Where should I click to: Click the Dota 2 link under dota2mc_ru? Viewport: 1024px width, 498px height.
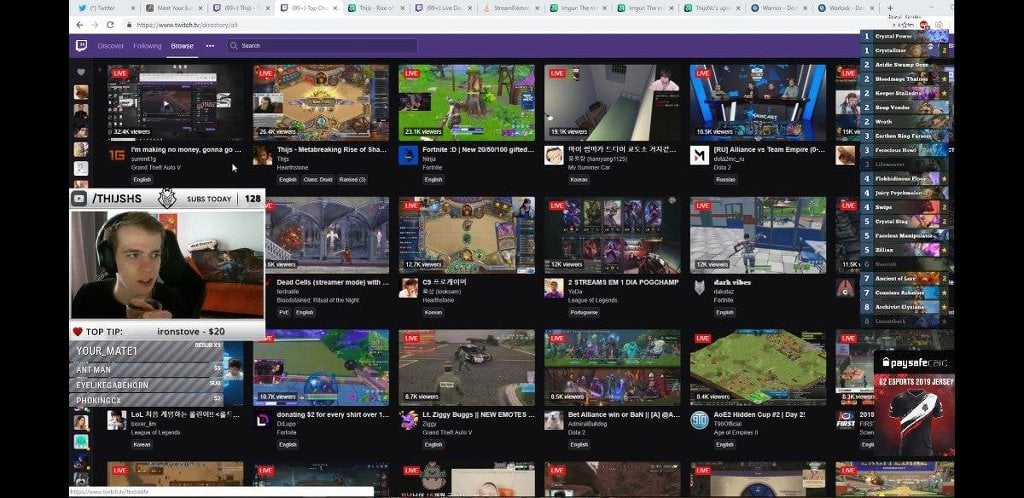722,168
